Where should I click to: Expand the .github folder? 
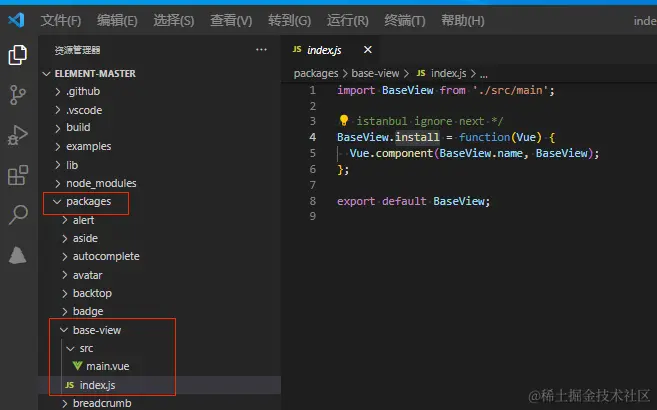58,91
